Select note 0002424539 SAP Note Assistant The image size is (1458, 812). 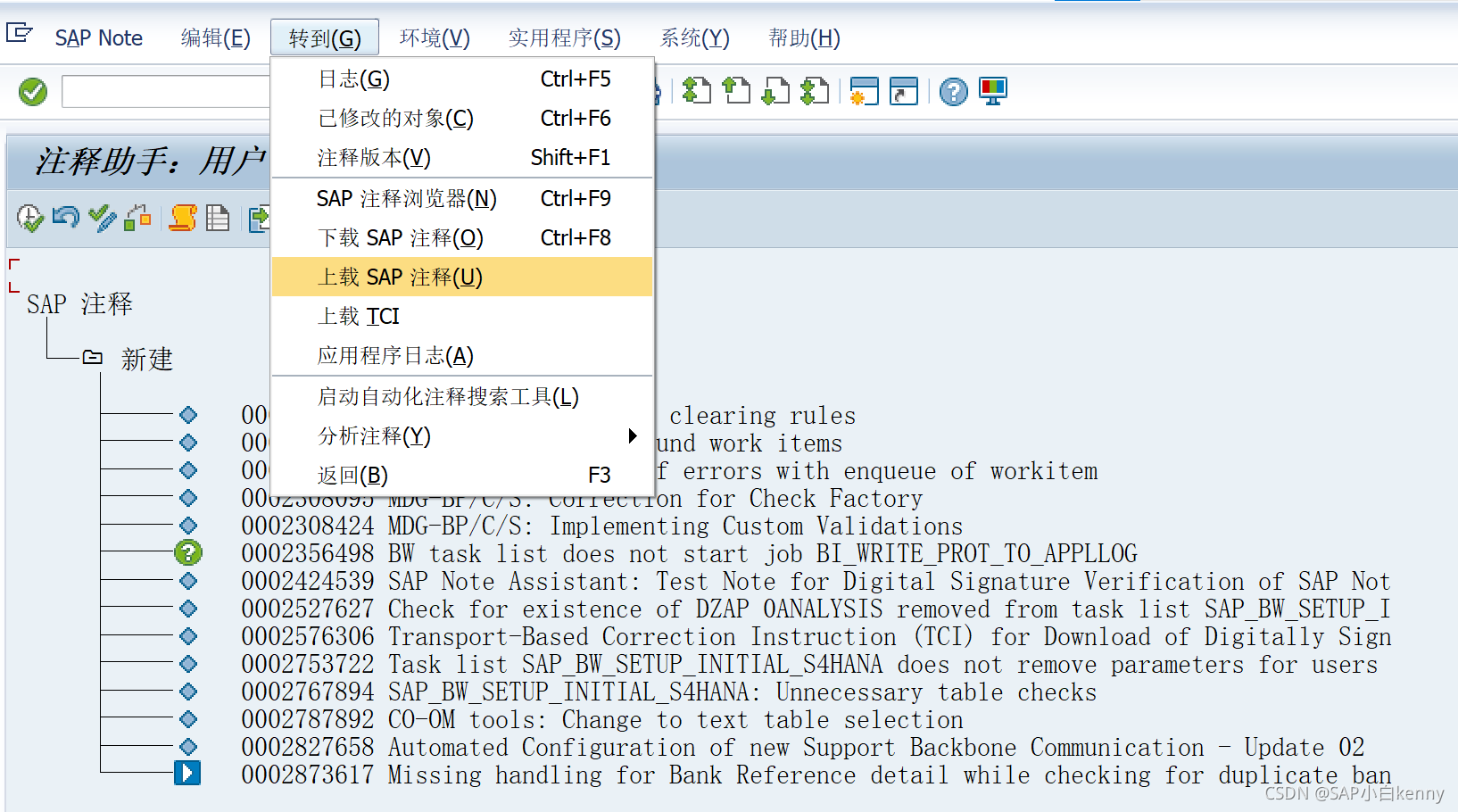[x=816, y=582]
